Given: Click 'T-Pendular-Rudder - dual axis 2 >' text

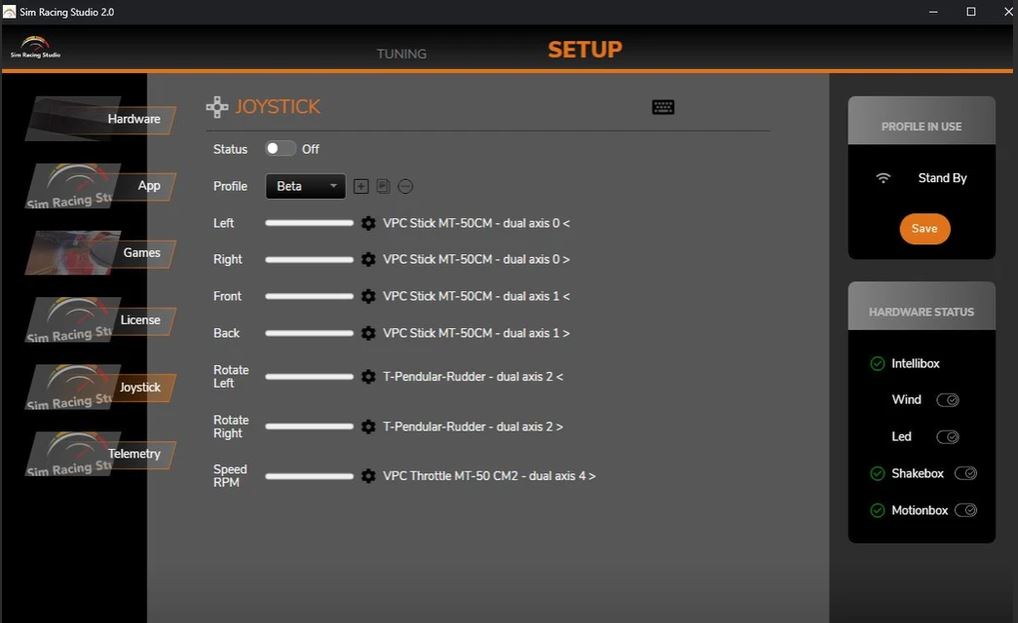Looking at the screenshot, I should click(473, 427).
